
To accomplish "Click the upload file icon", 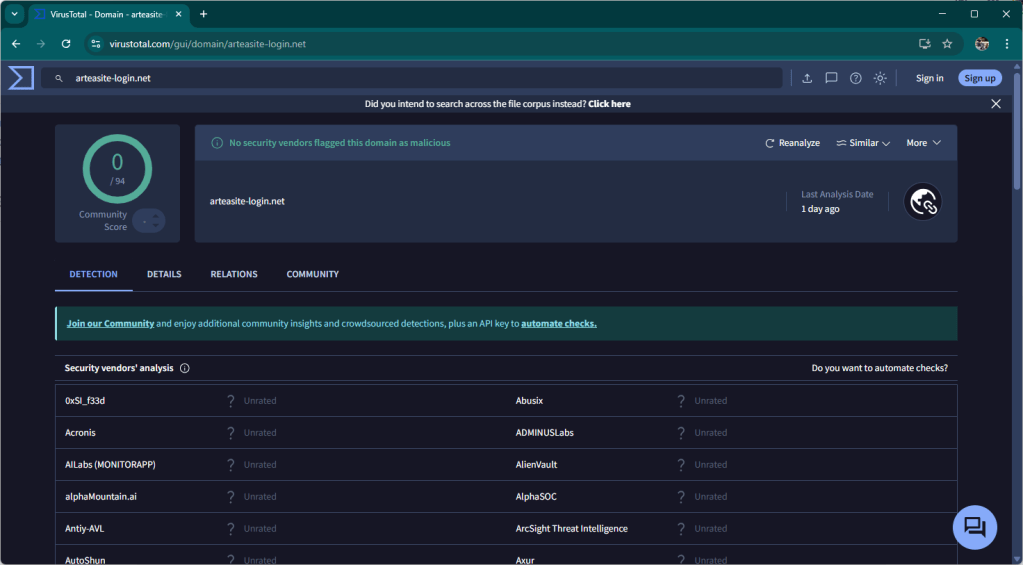I will click(x=807, y=78).
